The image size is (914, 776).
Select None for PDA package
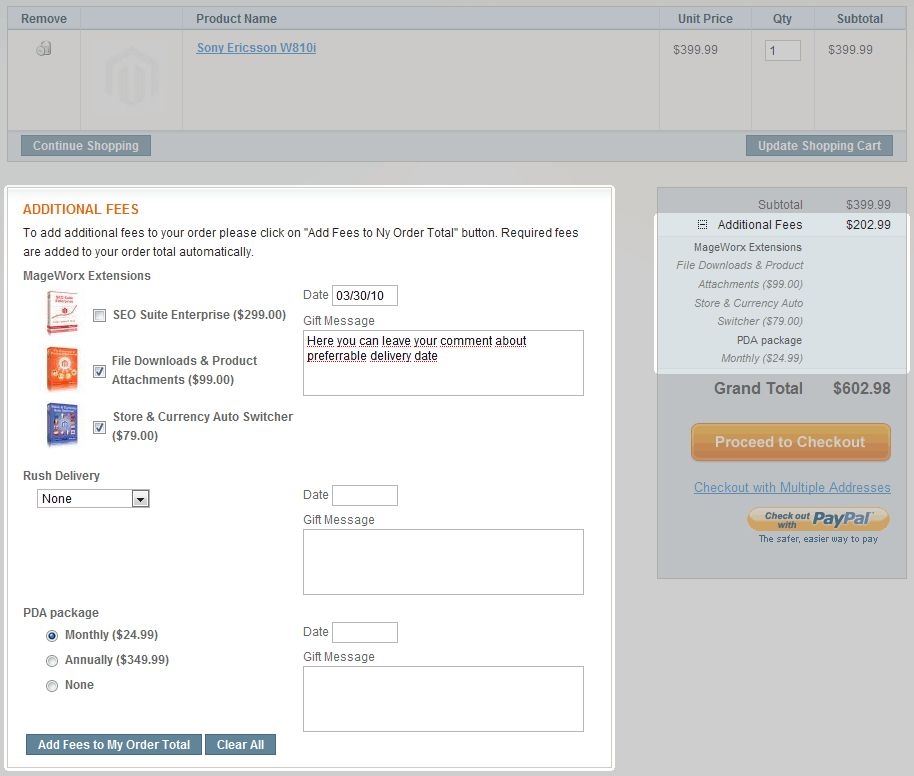52,686
